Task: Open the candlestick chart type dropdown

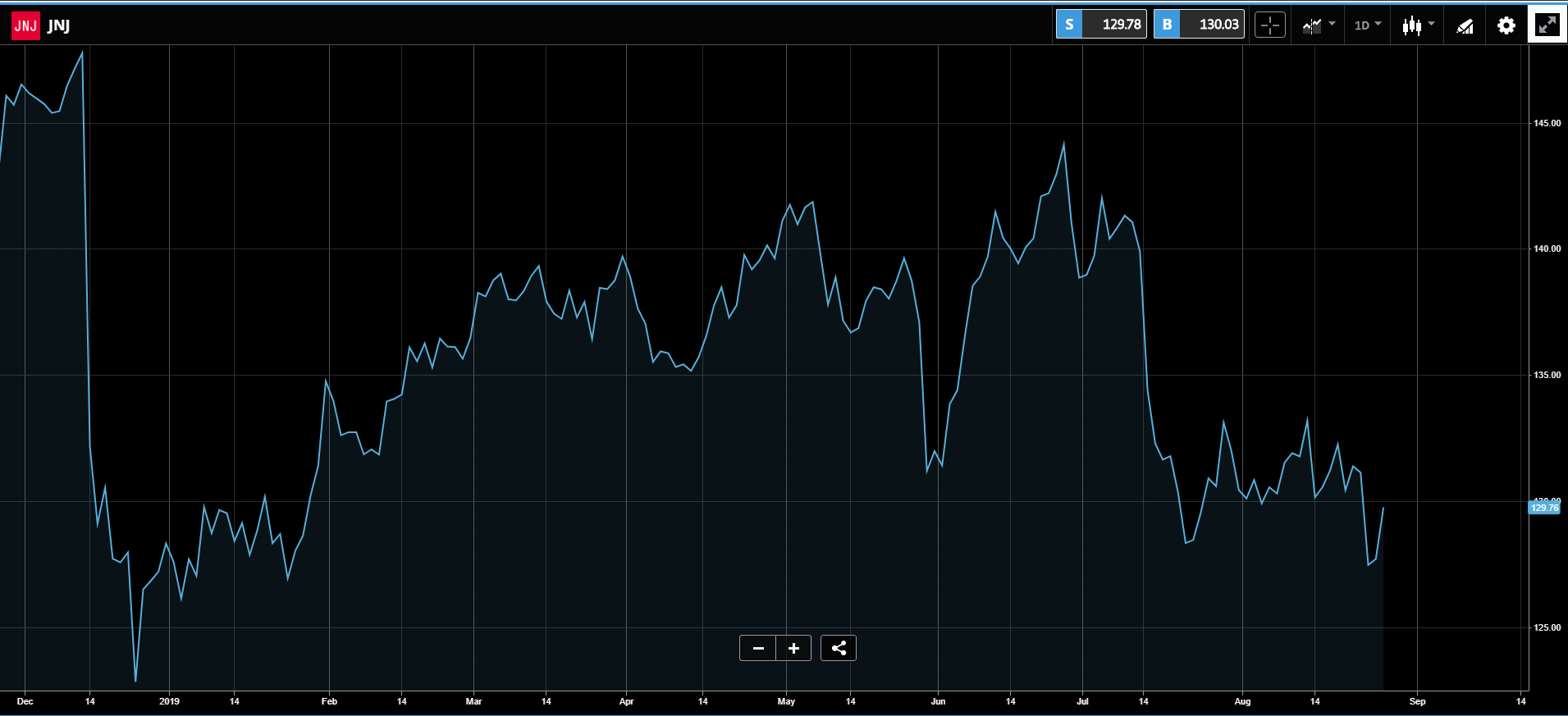Action: (1418, 25)
